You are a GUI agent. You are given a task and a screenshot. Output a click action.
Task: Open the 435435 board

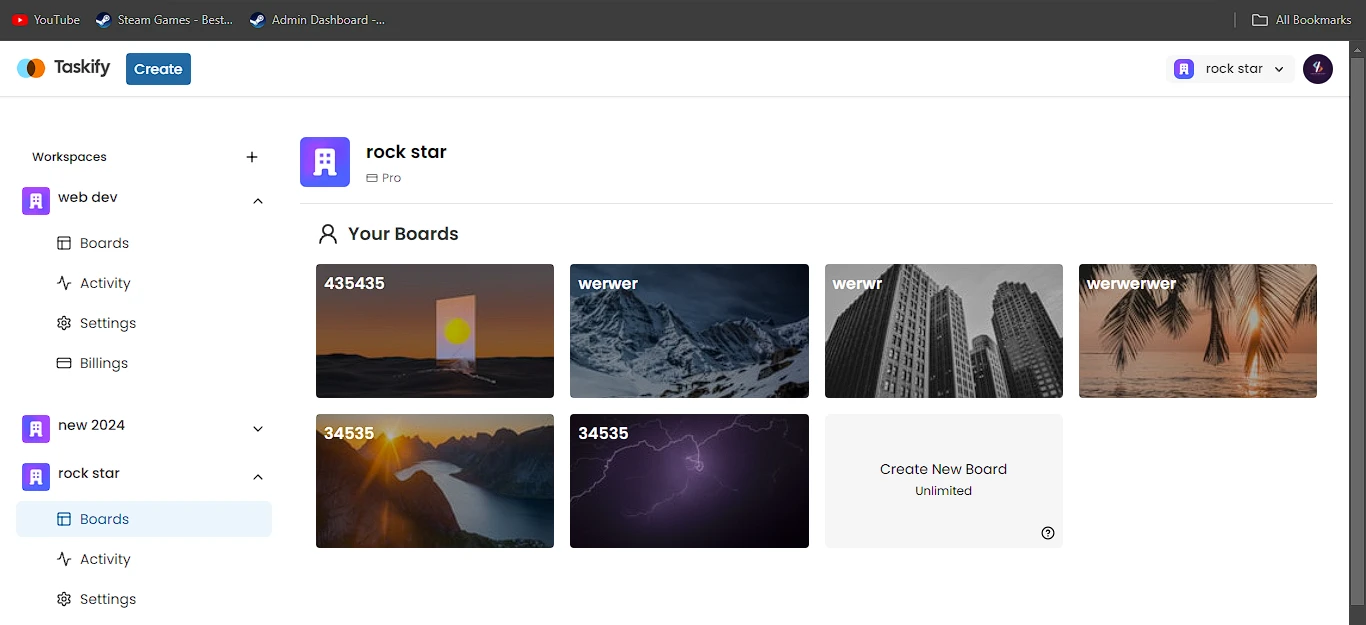coord(435,331)
